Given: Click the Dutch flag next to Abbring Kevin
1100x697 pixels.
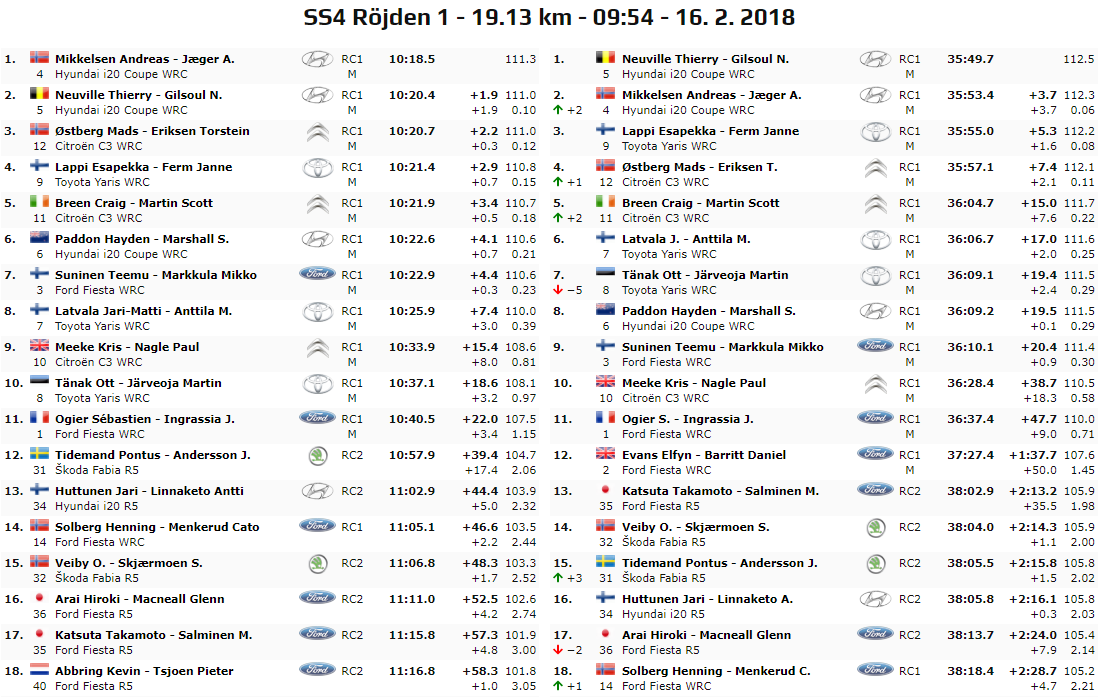Looking at the screenshot, I should (40, 670).
